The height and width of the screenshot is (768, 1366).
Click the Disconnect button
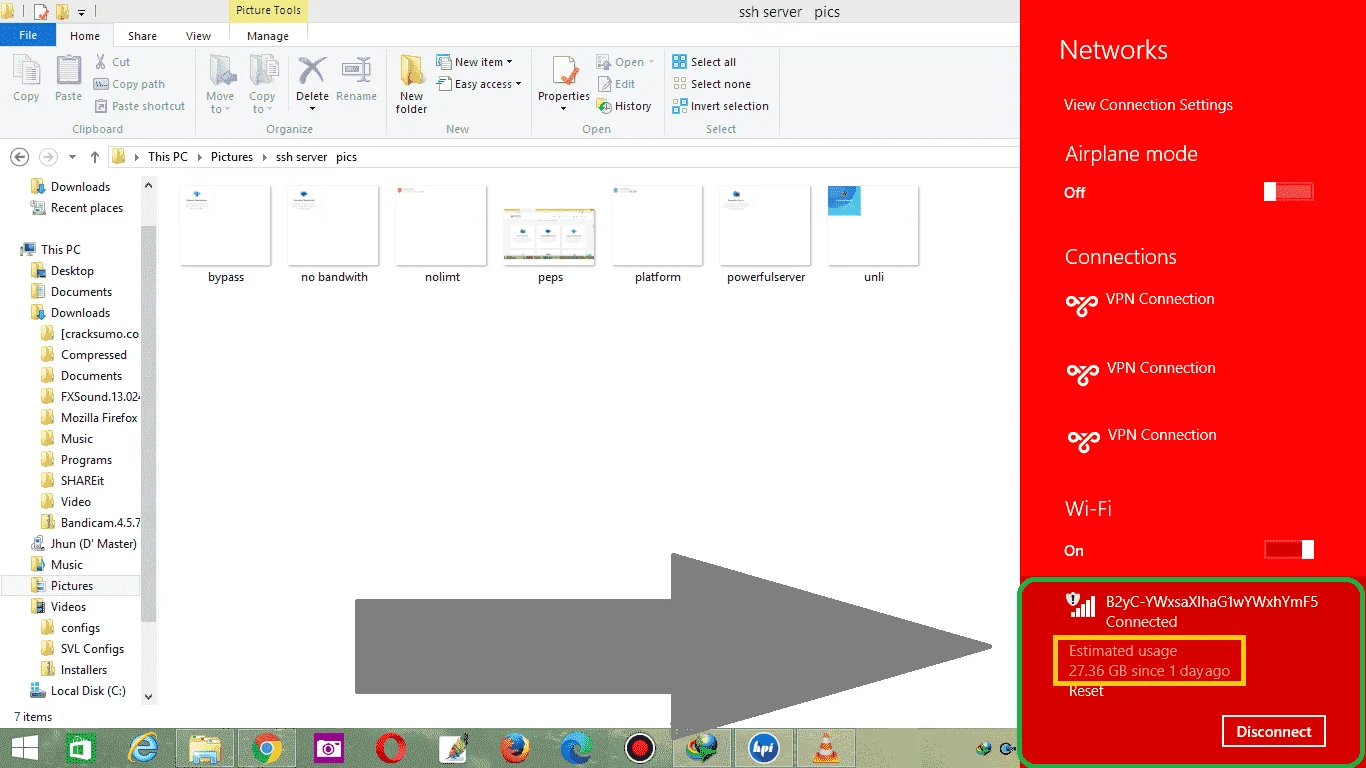point(1274,731)
